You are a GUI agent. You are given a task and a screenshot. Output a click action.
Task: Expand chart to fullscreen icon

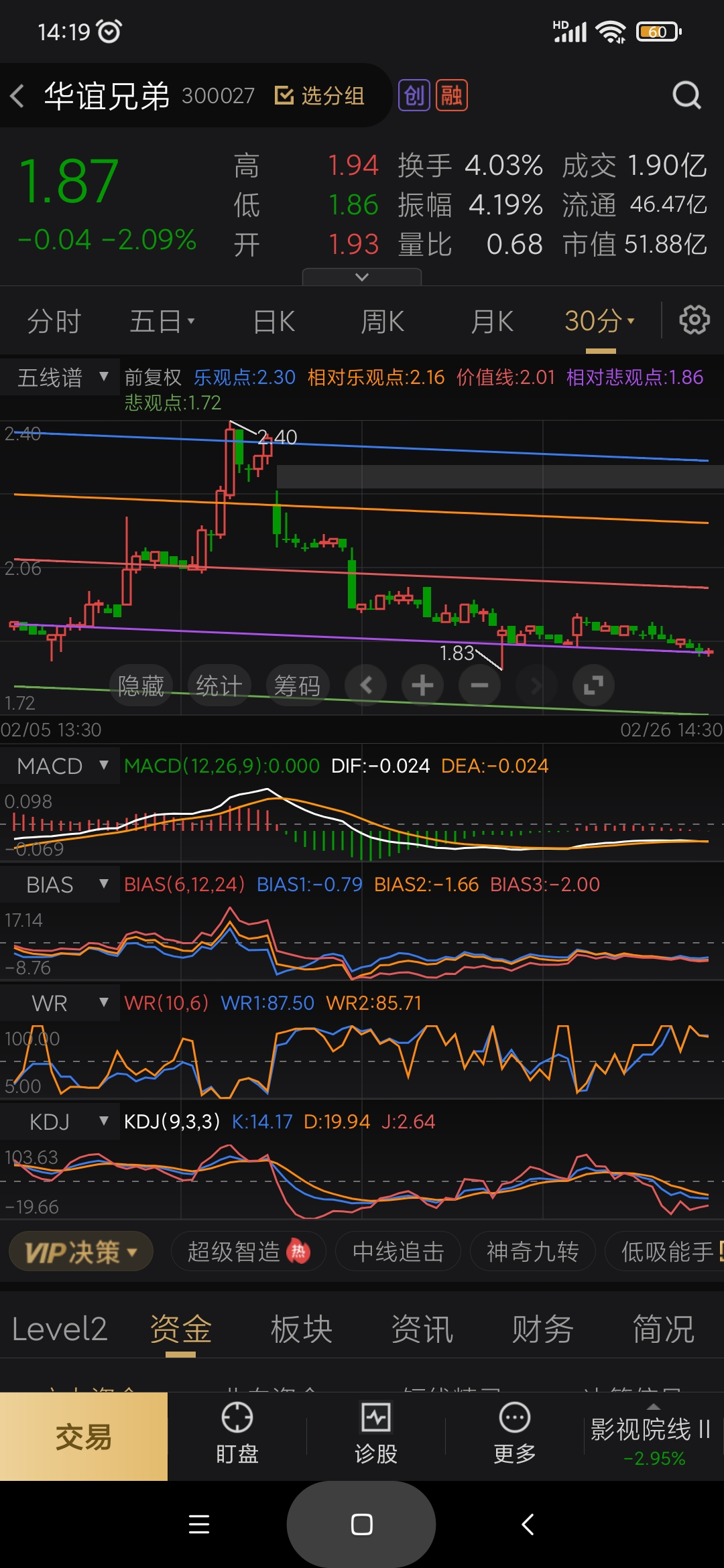[x=593, y=685]
